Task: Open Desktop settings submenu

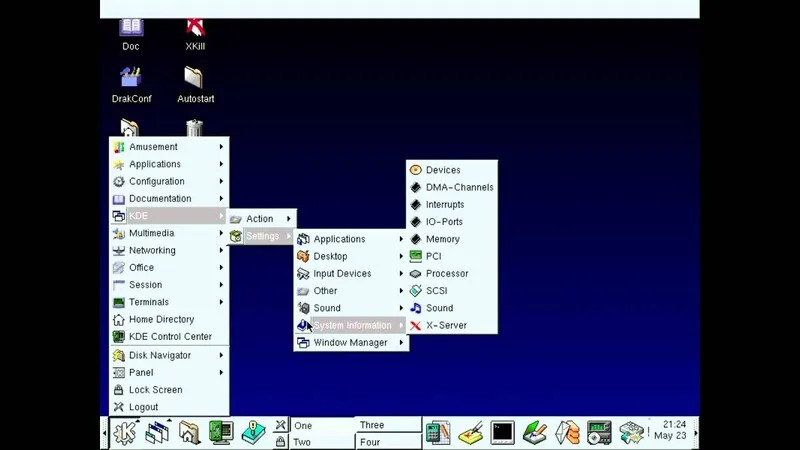Action: pos(351,257)
